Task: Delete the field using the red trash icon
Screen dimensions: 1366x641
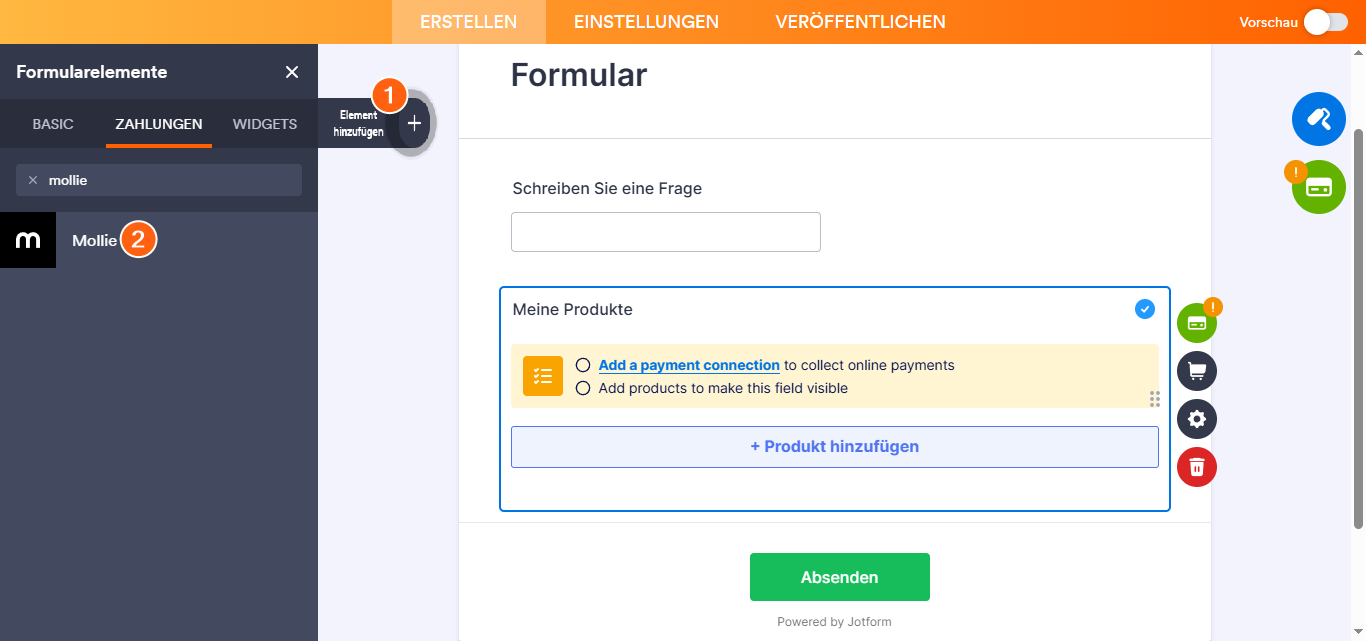Action: click(x=1196, y=467)
